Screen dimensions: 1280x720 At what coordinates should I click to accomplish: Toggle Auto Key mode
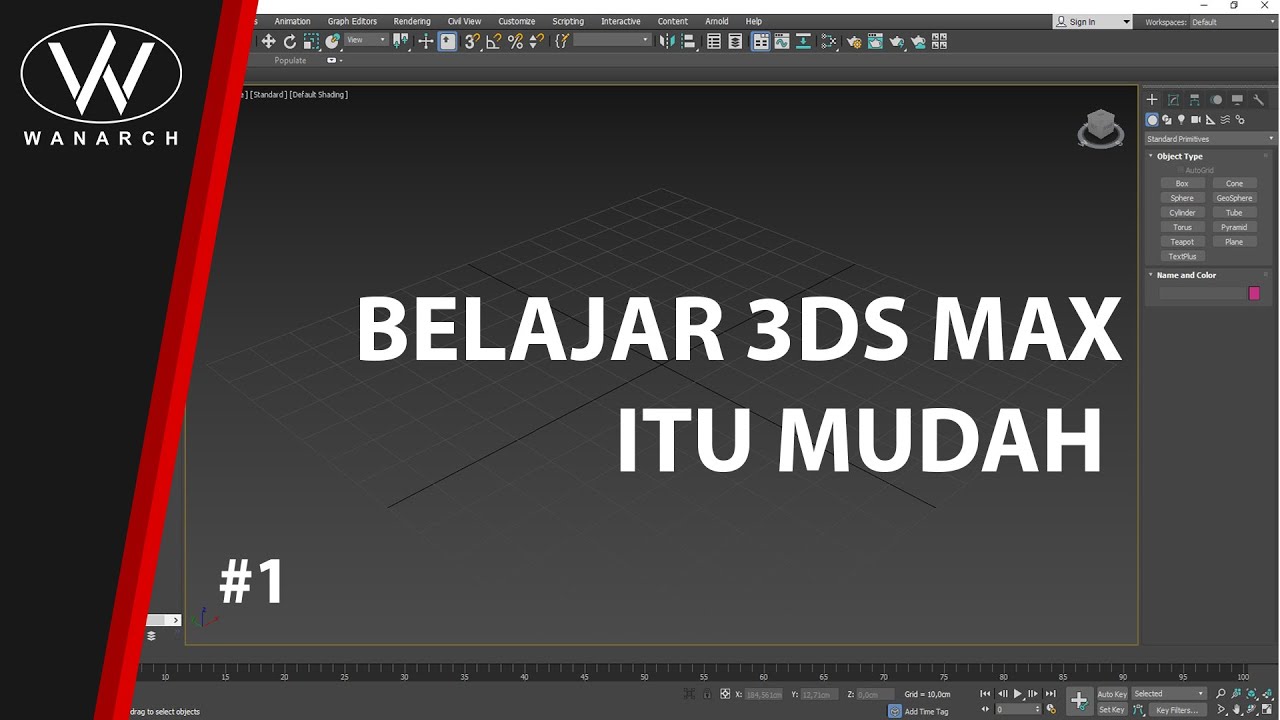(1112, 694)
